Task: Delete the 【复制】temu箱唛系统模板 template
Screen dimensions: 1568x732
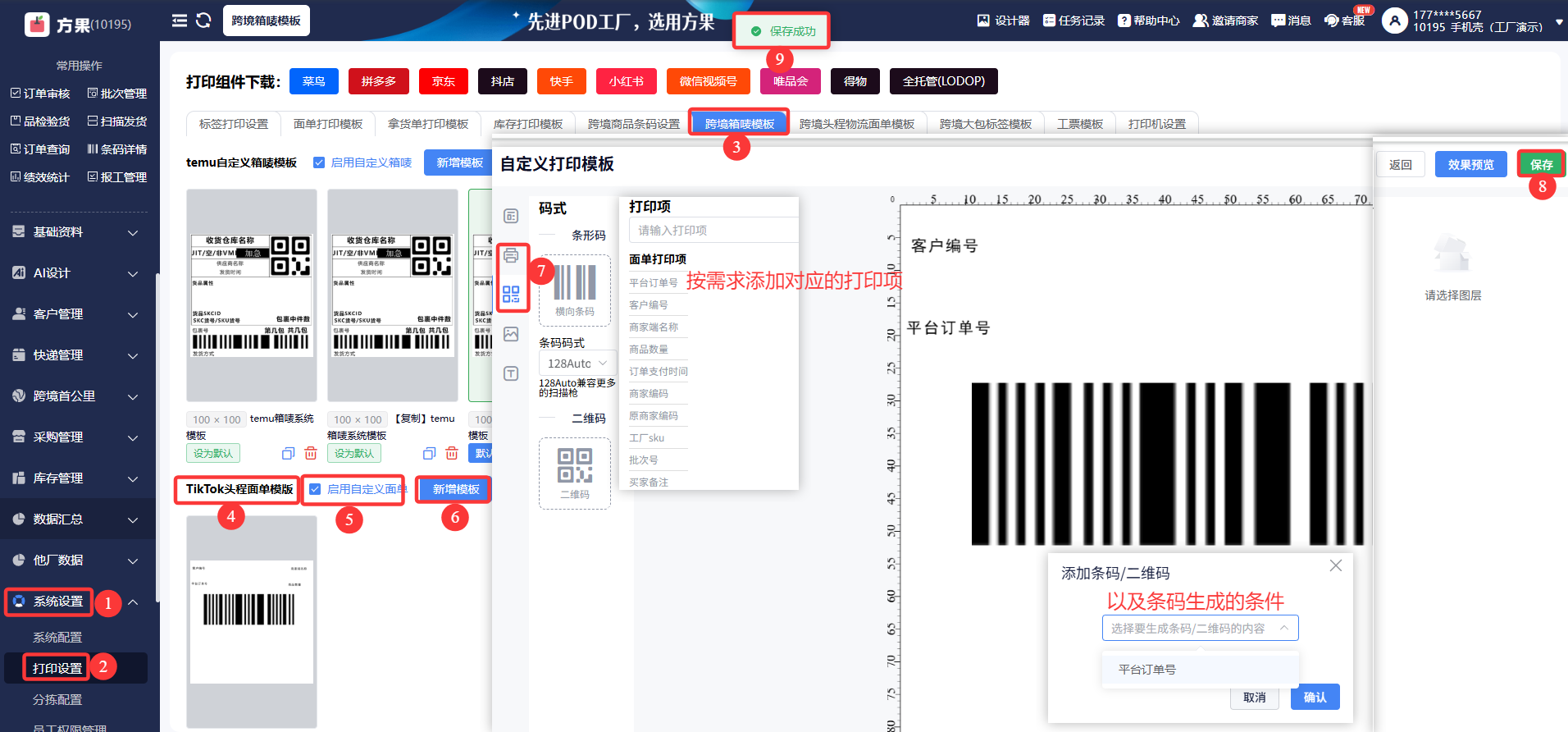Action: [452, 453]
